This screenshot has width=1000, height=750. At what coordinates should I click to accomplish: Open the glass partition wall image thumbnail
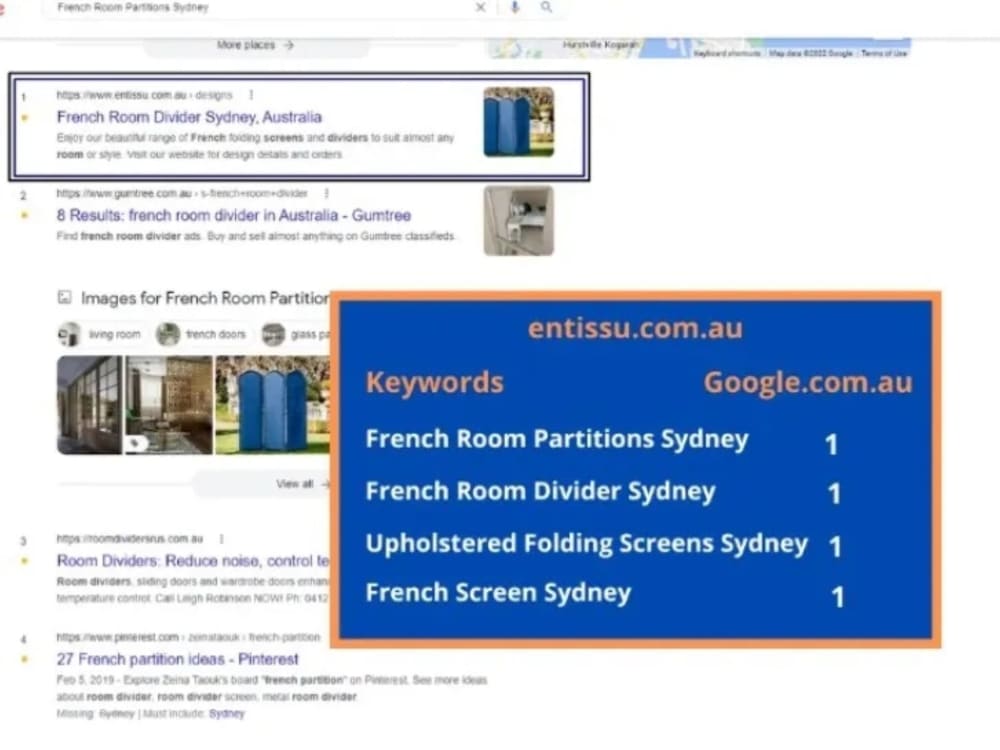(89, 406)
